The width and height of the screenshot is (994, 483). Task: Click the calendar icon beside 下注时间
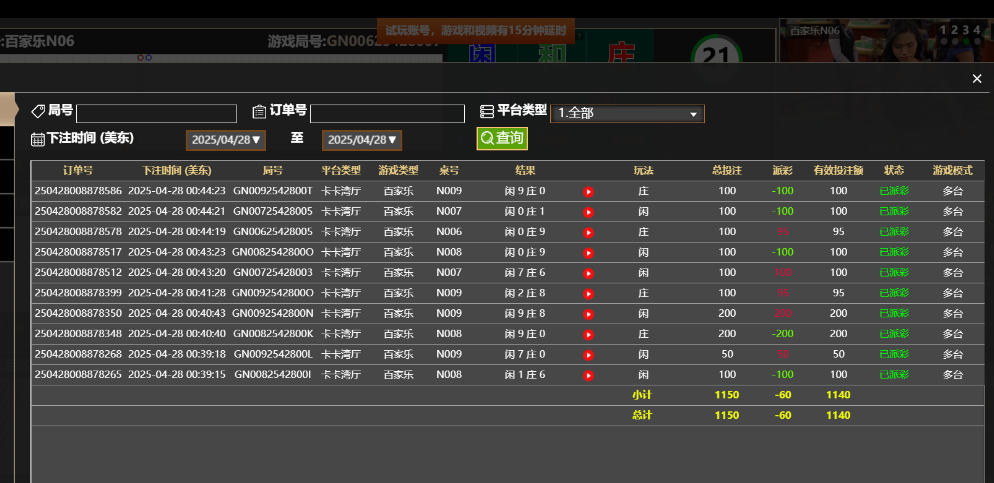click(38, 139)
